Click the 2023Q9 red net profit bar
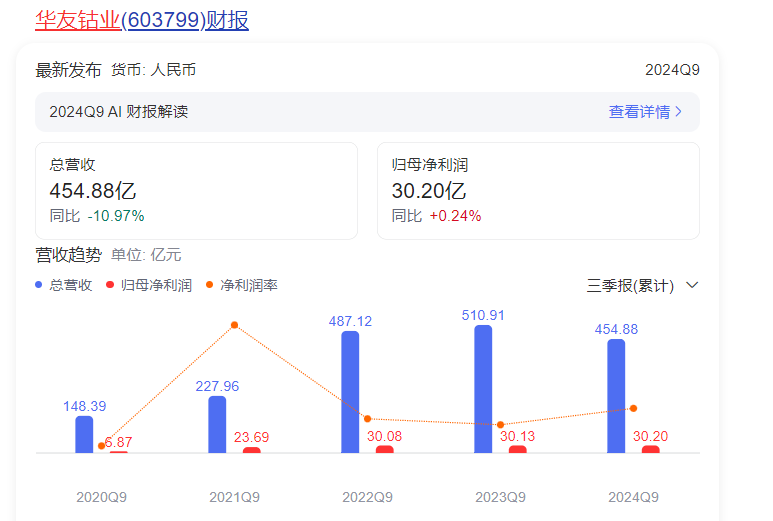 coord(518,449)
